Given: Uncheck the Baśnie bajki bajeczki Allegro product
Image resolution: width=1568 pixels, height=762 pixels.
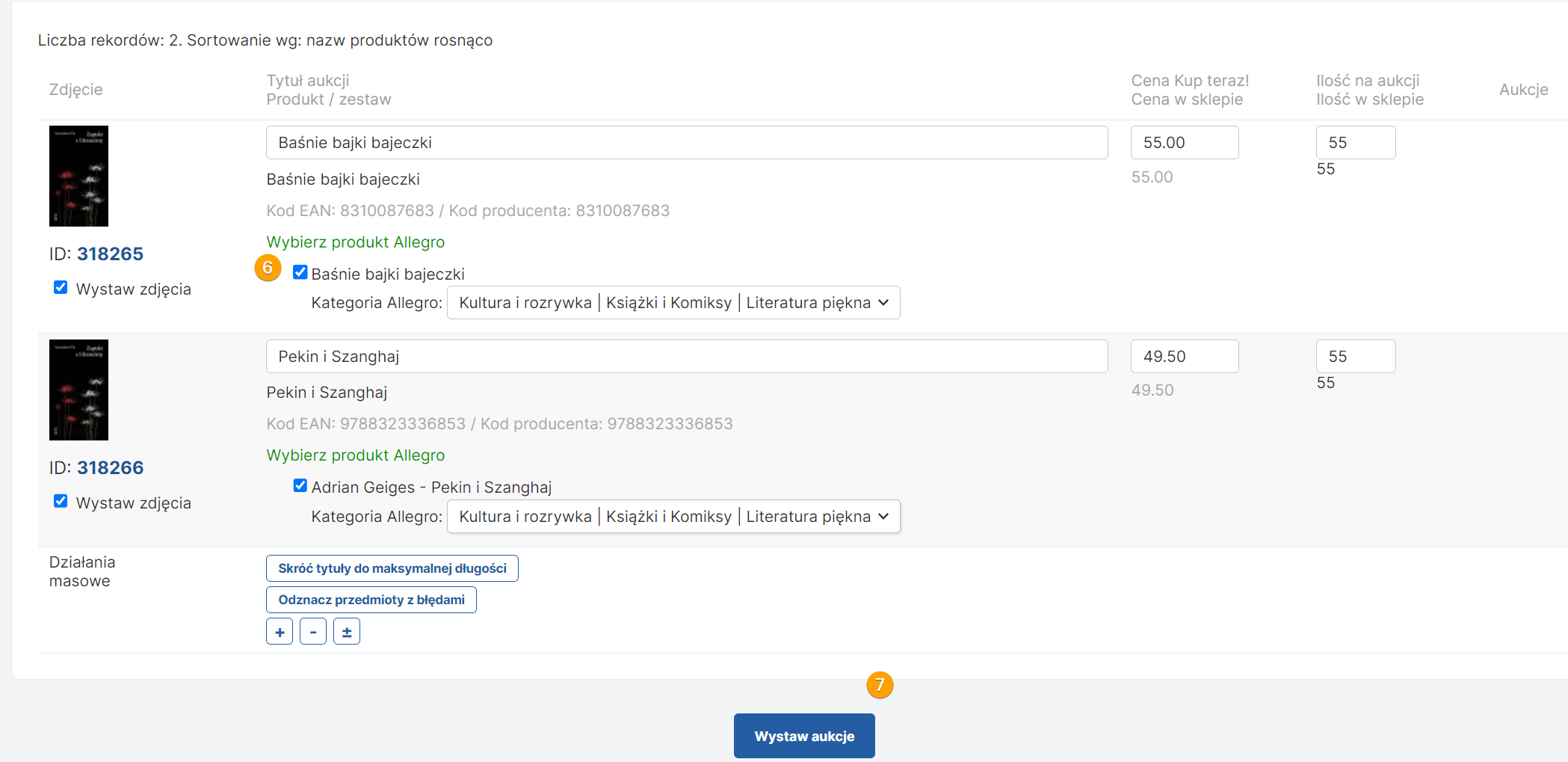Looking at the screenshot, I should click(x=300, y=272).
